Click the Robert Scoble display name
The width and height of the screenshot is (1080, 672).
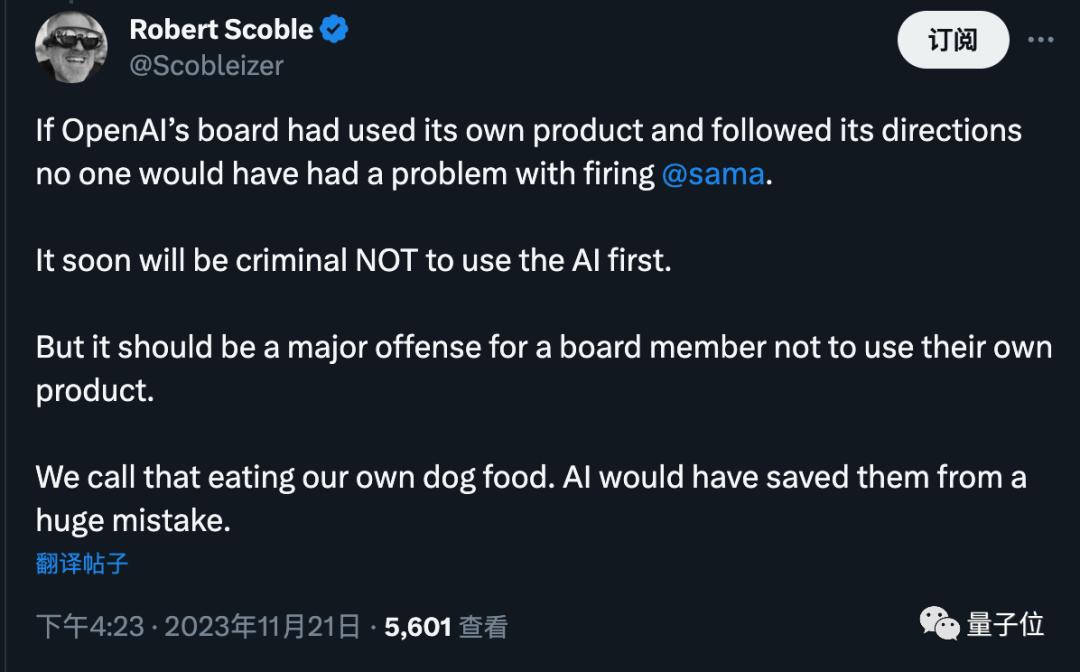click(221, 30)
